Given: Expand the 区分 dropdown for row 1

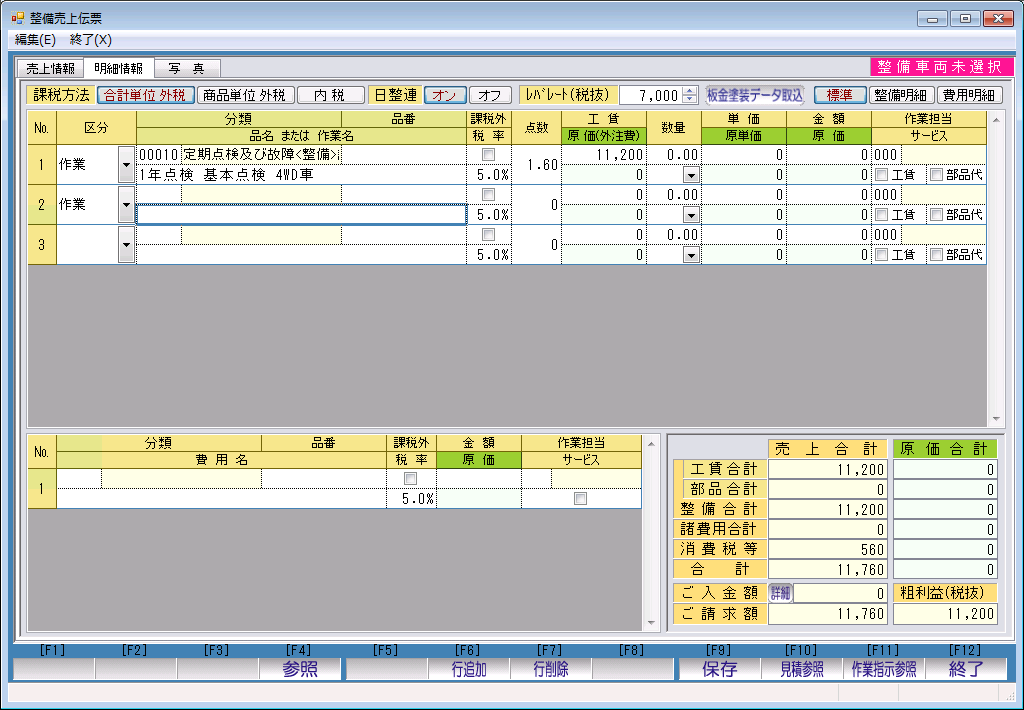Looking at the screenshot, I should [x=126, y=165].
